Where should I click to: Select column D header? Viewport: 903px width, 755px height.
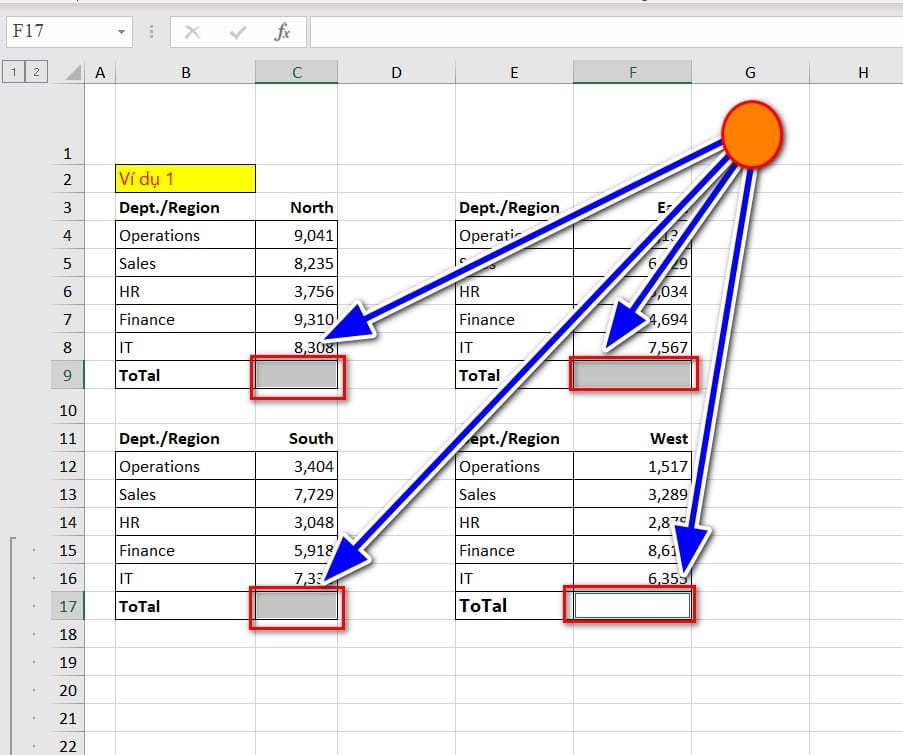coord(396,73)
